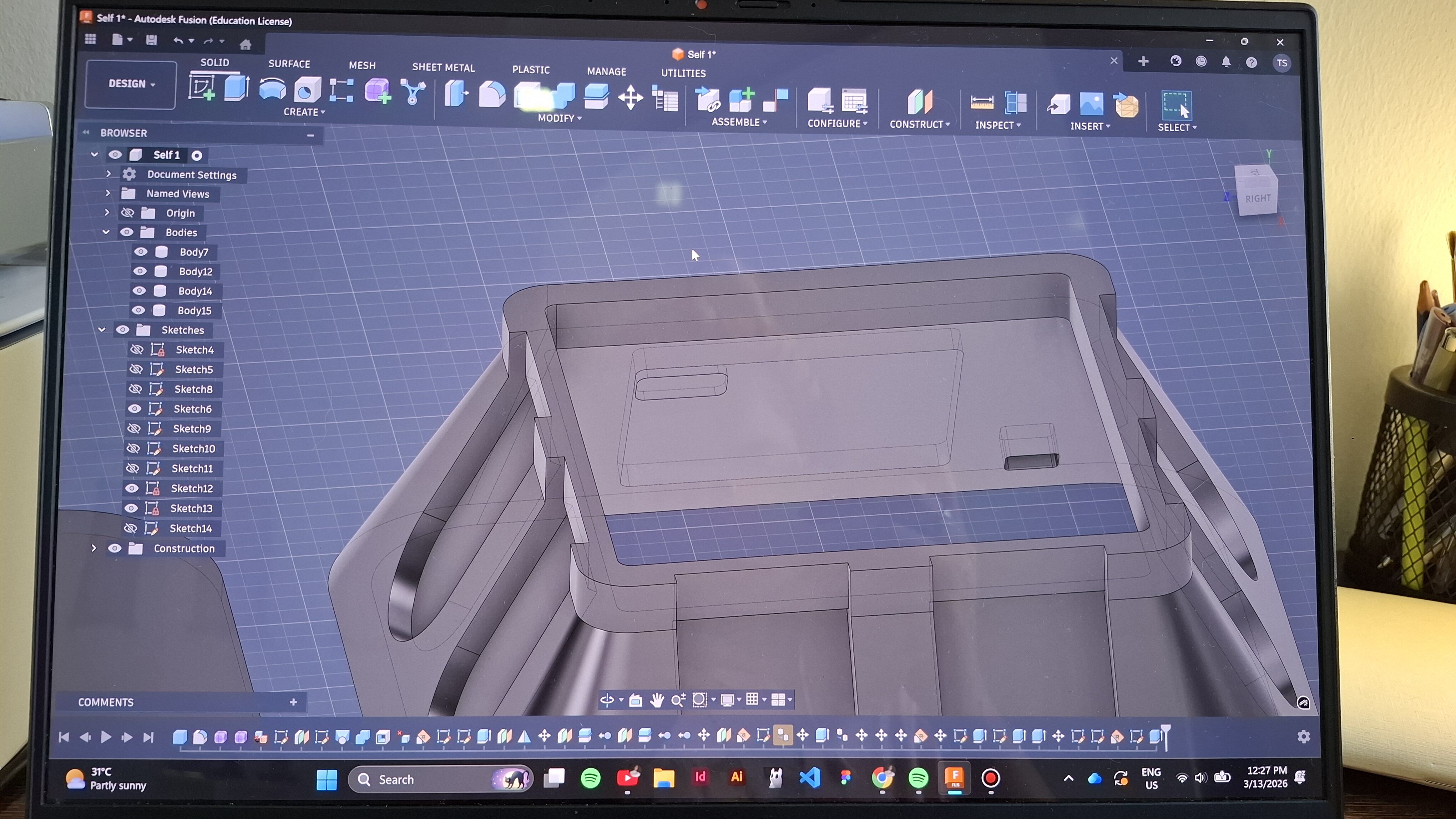Open the CREATE dropdown menu
Screen dimensions: 1456x819
[x=304, y=112]
